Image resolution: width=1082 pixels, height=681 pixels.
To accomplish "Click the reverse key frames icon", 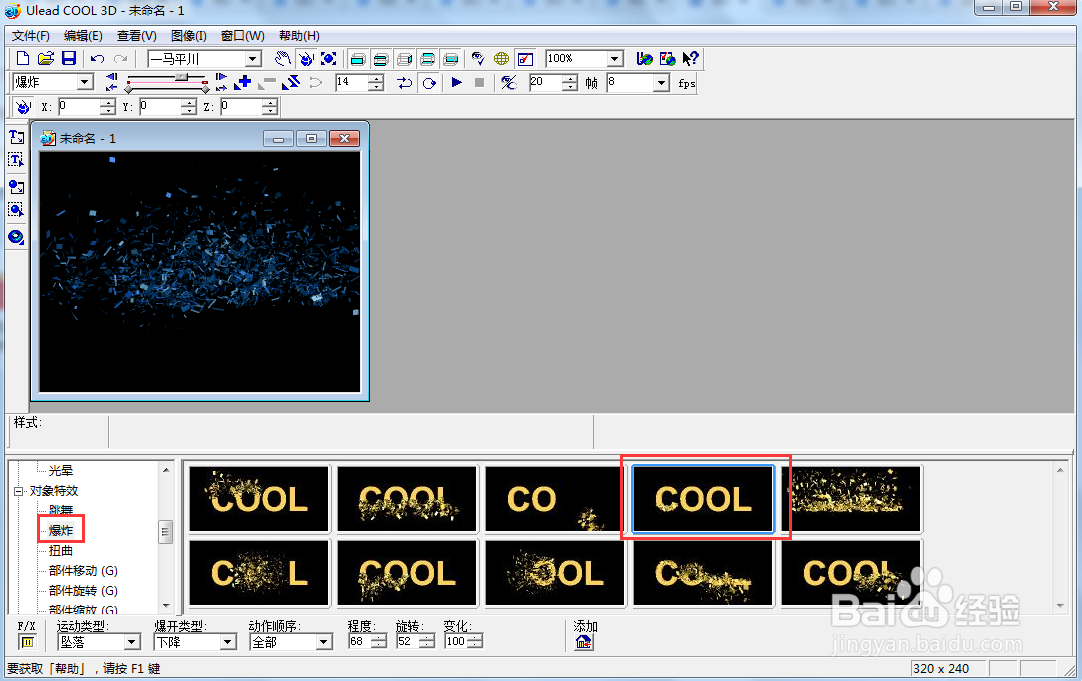I will [291, 83].
